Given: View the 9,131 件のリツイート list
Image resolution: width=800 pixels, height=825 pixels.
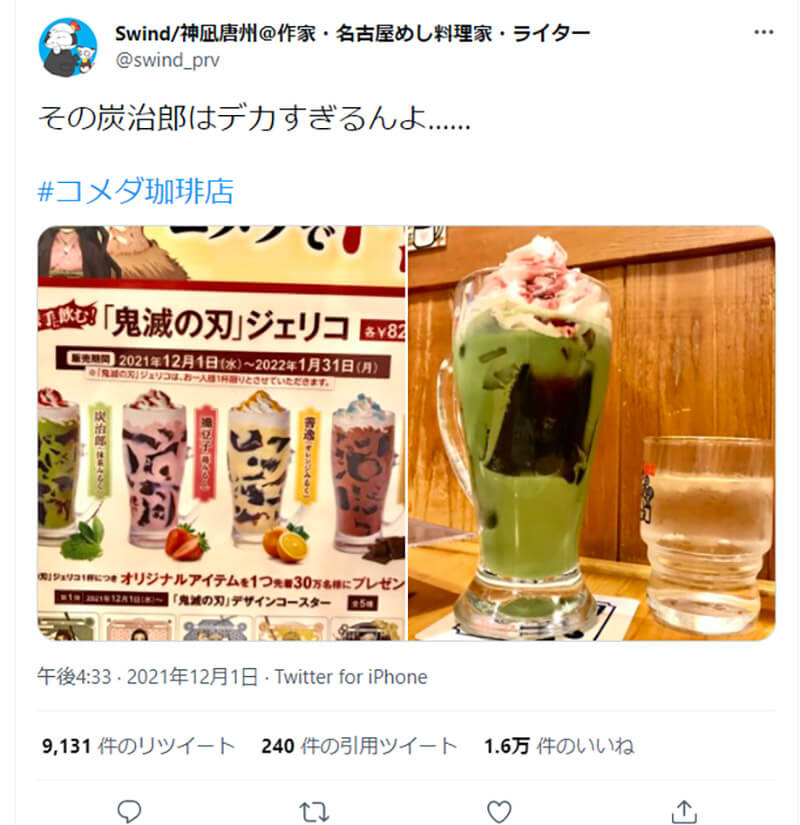Looking at the screenshot, I should coord(138,746).
